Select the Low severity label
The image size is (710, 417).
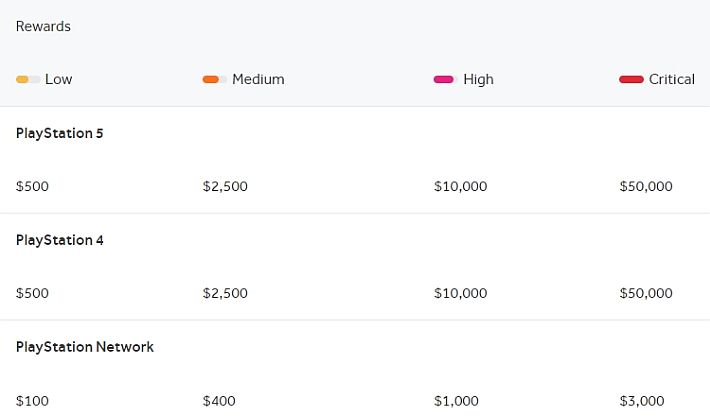pyautogui.click(x=58, y=79)
